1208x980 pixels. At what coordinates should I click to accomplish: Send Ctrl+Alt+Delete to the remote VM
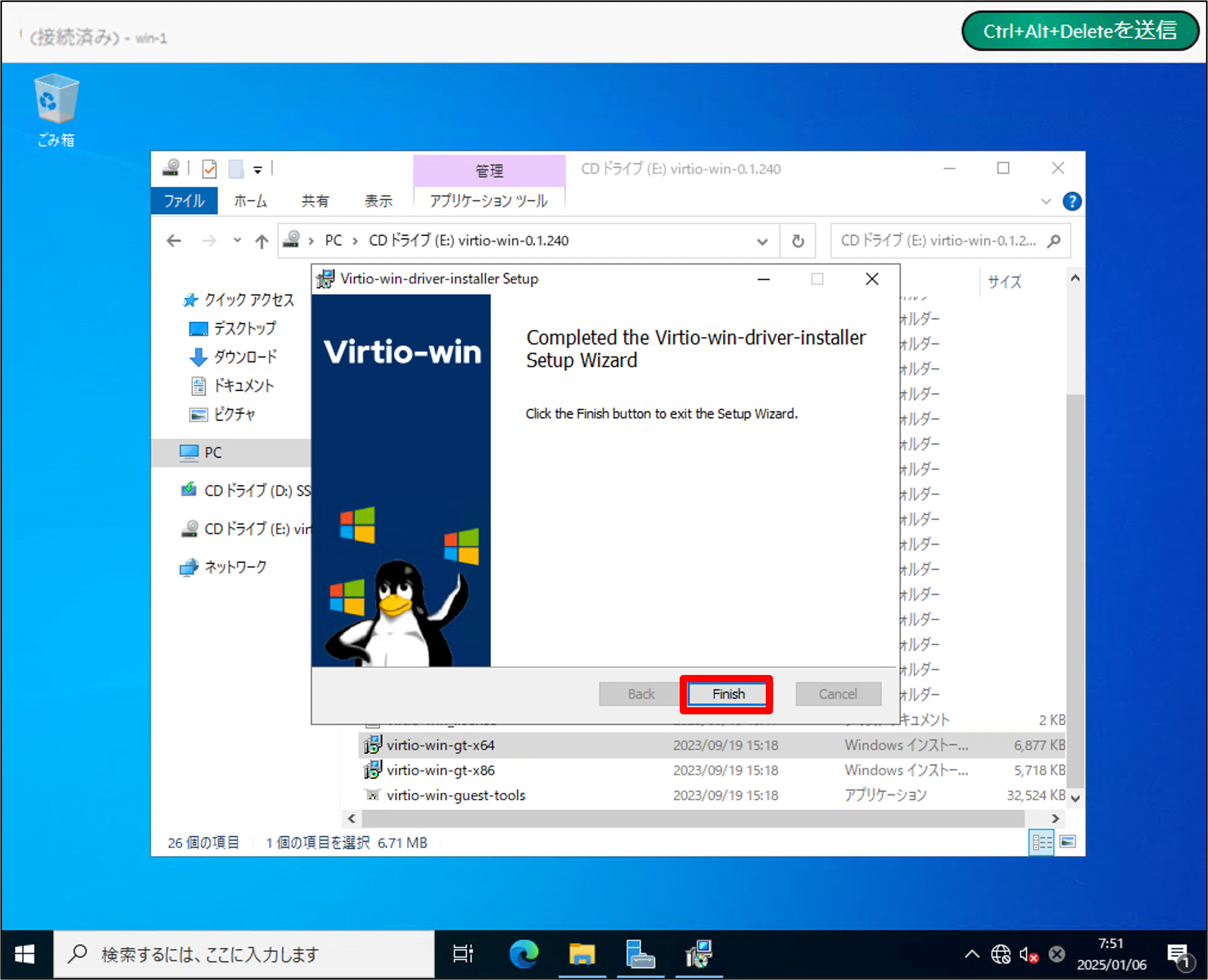[1079, 30]
